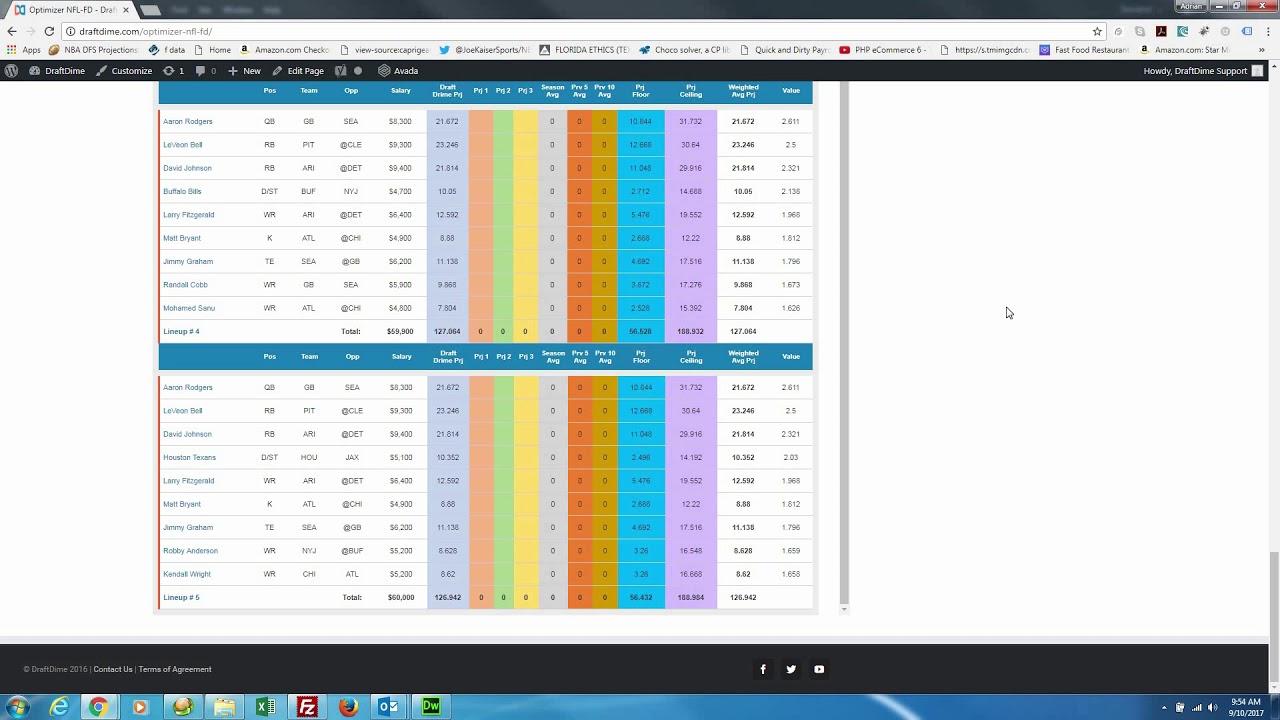This screenshot has height=720, width=1280.
Task: Open the Choco solver bookmark
Action: 684,50
